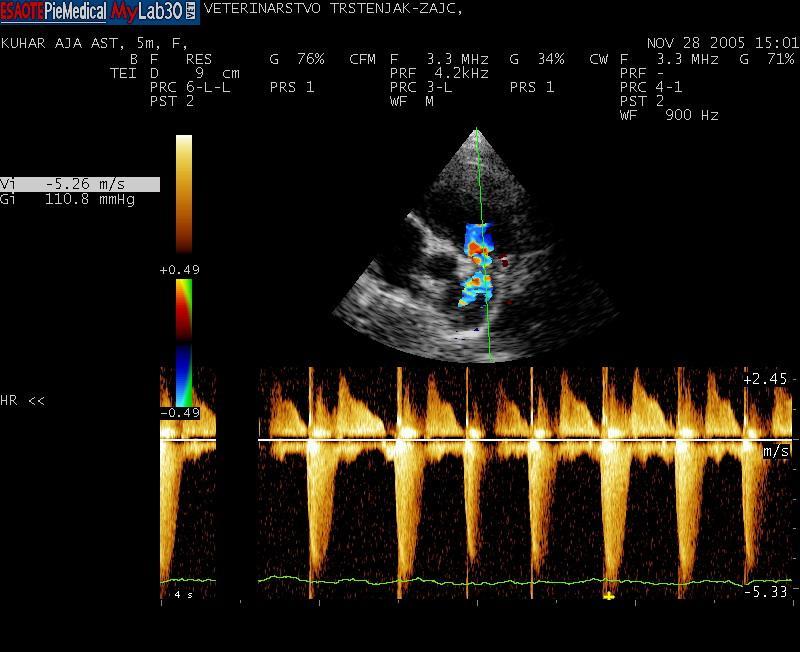Click the WF 900 Hz wall filter value
The height and width of the screenshot is (652, 800).
click(x=669, y=115)
